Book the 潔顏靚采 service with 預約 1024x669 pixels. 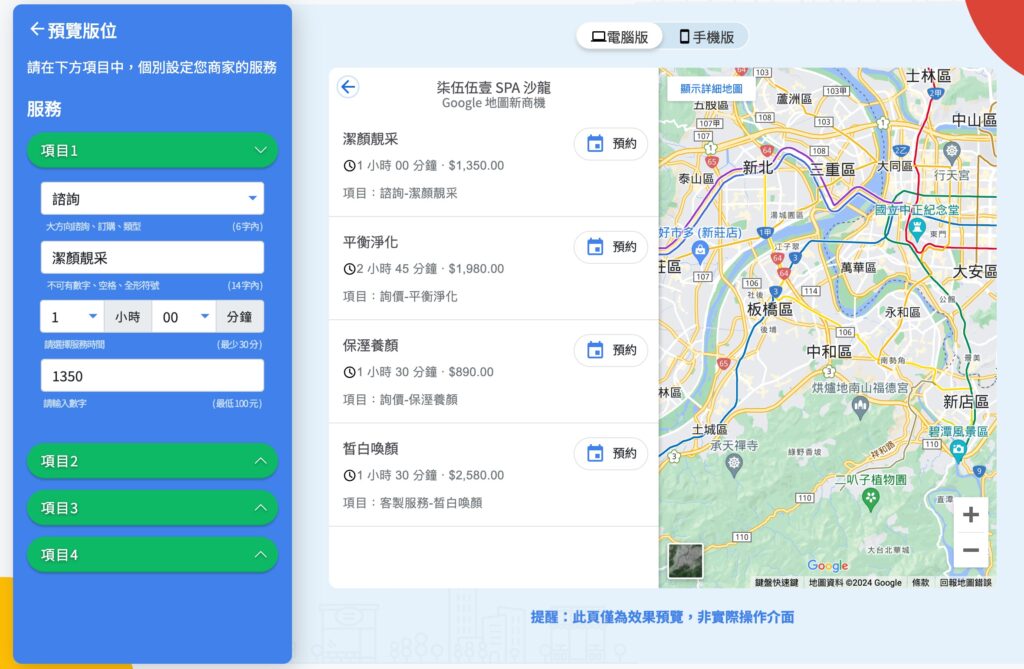tap(611, 144)
